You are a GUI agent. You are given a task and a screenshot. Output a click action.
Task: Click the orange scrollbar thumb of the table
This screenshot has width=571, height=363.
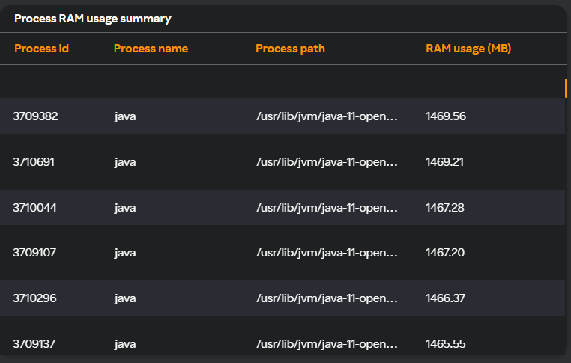[566, 88]
